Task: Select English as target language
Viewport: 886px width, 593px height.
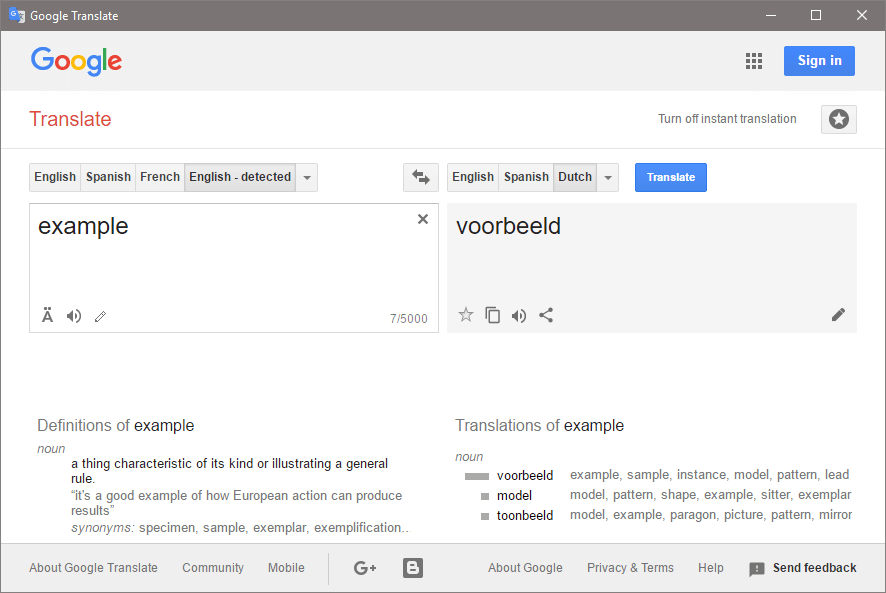Action: click(473, 178)
